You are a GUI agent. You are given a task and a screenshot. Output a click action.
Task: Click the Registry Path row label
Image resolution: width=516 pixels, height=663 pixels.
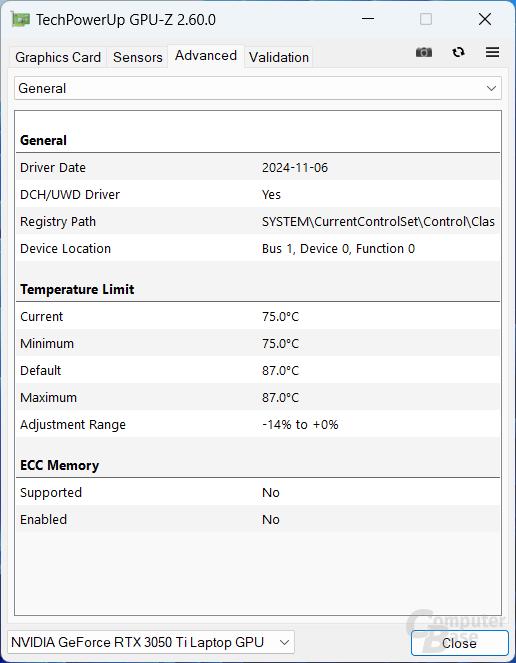tap(58, 222)
